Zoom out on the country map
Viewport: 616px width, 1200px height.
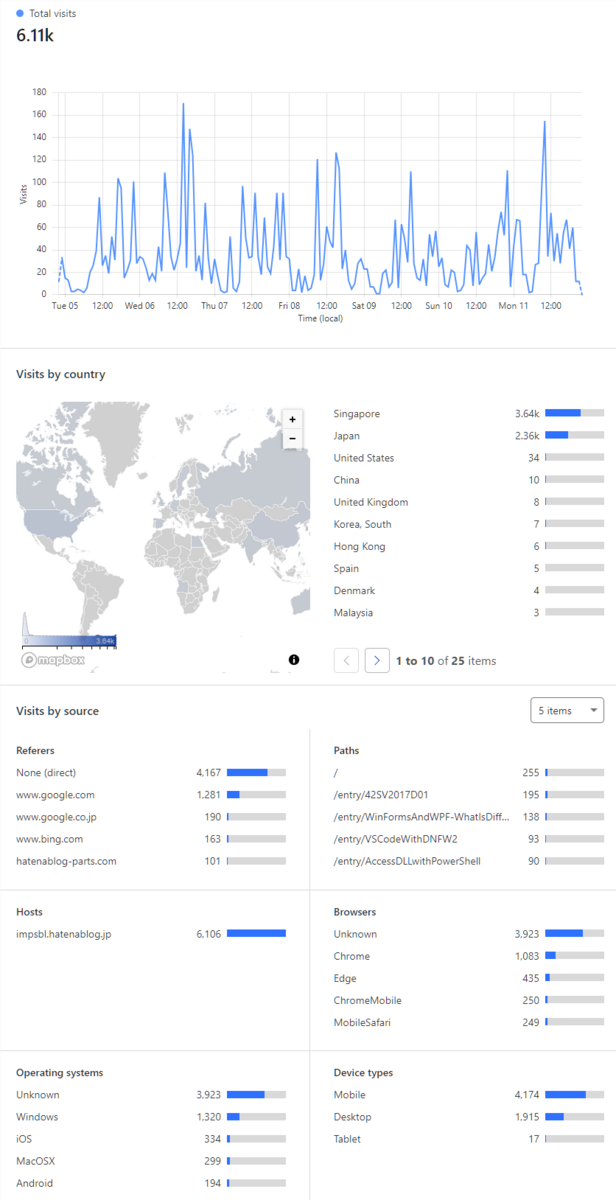292,439
